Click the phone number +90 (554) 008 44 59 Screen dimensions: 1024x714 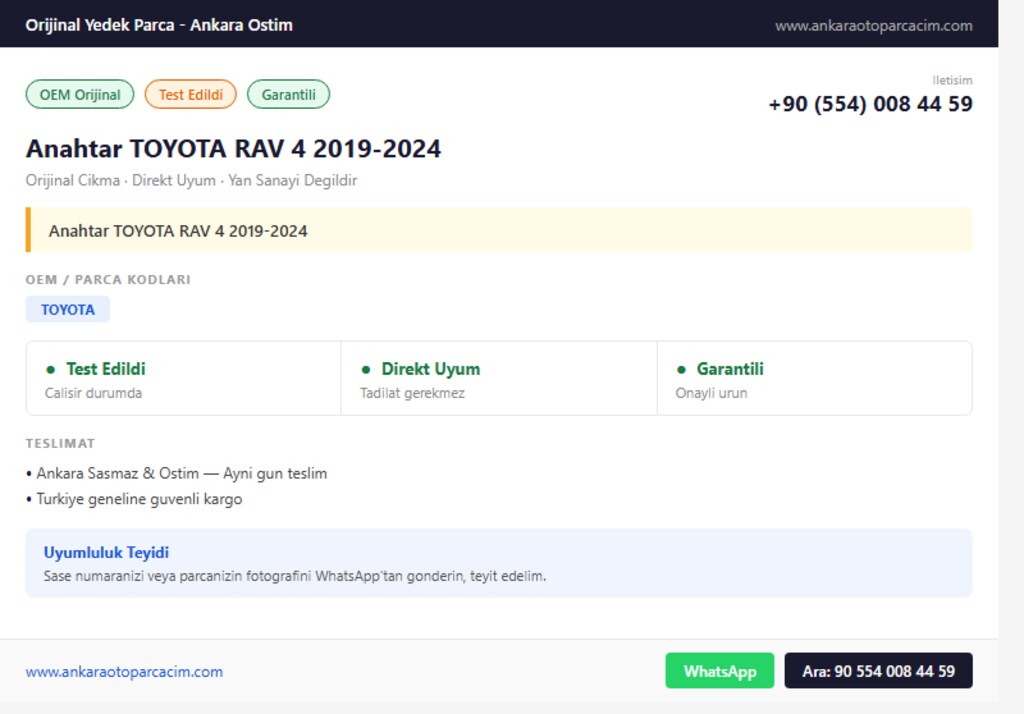pyautogui.click(x=871, y=104)
